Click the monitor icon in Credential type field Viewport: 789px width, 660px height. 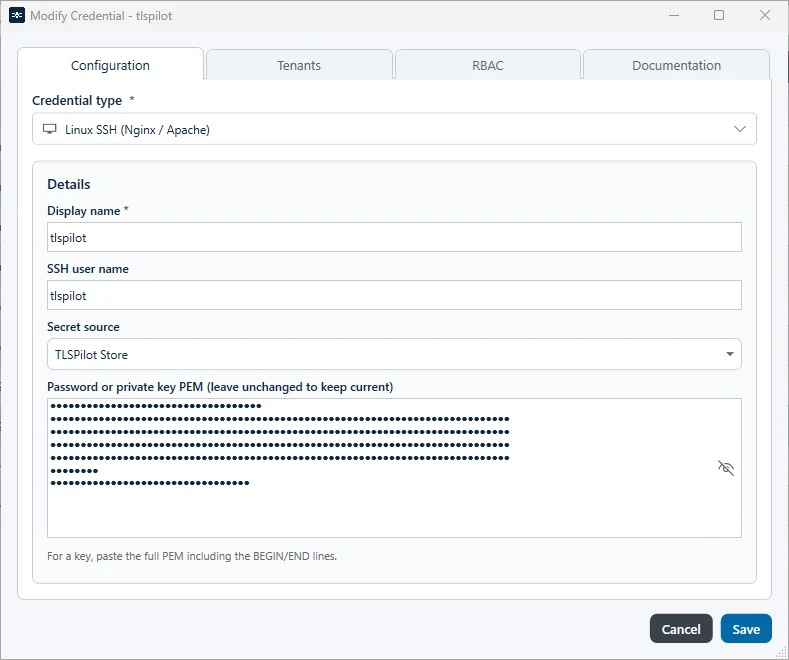(x=49, y=129)
